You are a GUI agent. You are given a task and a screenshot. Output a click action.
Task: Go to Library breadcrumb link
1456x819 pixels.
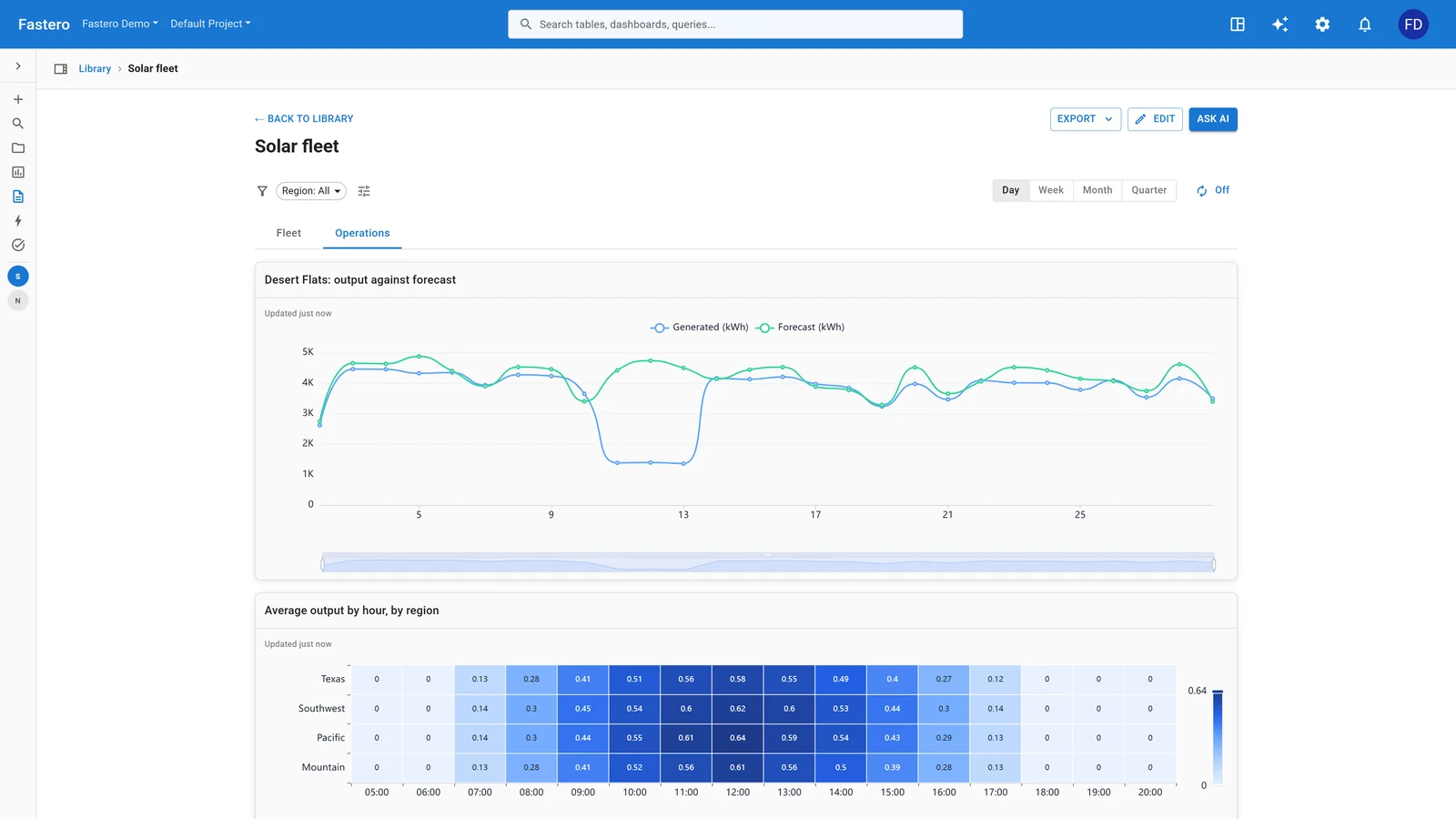click(95, 69)
